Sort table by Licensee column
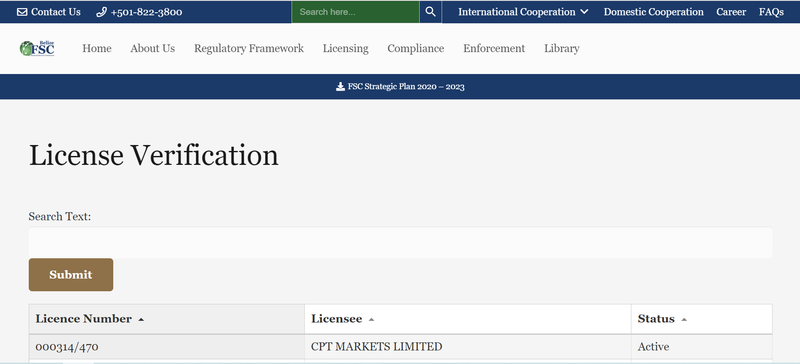Screen dimensions: 800x364 coord(468,319)
